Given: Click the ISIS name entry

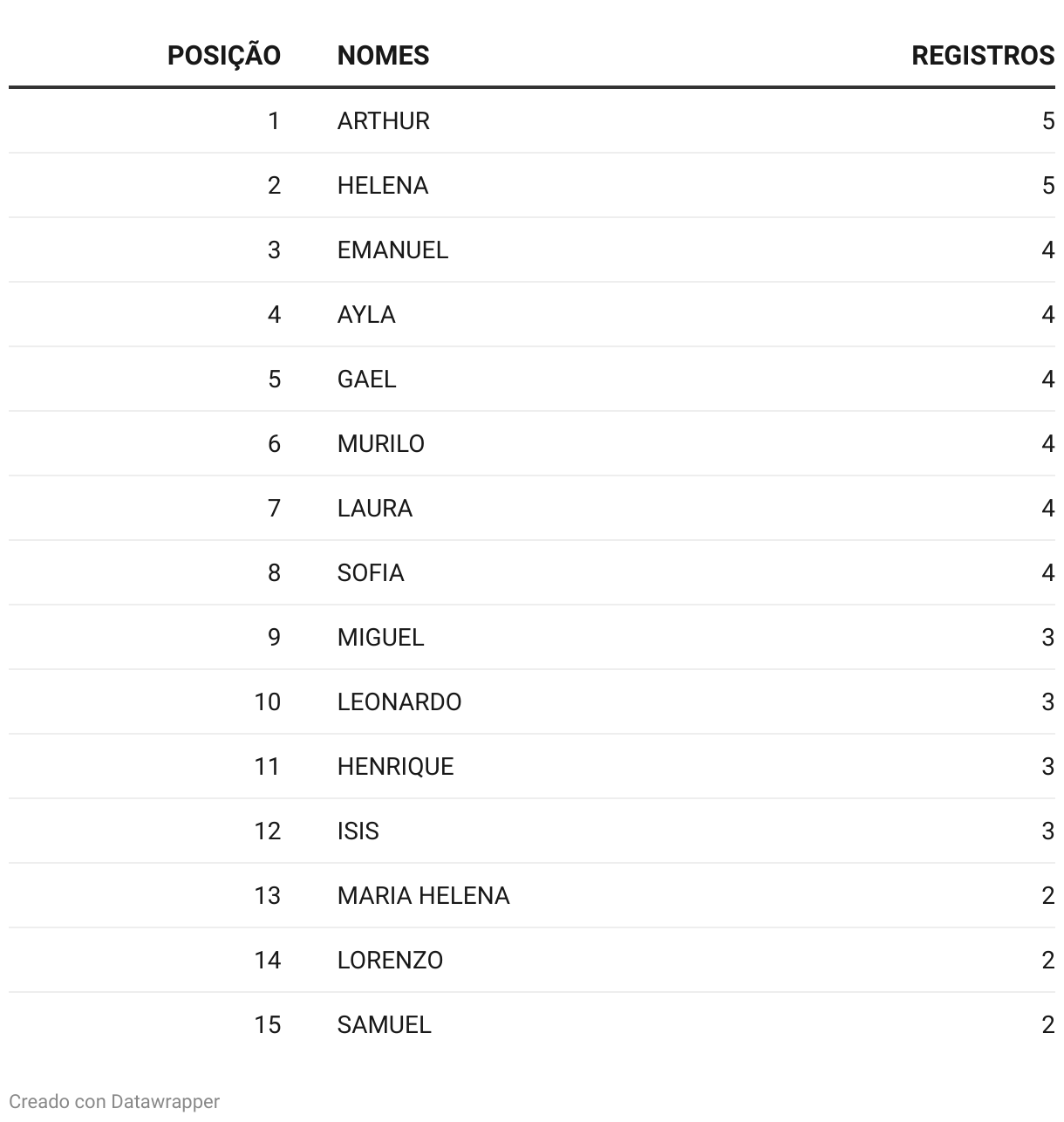Looking at the screenshot, I should point(358,831).
